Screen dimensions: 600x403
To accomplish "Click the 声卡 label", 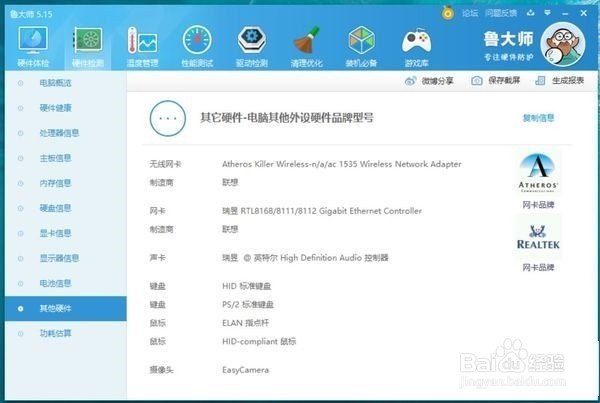I will pyautogui.click(x=157, y=258).
